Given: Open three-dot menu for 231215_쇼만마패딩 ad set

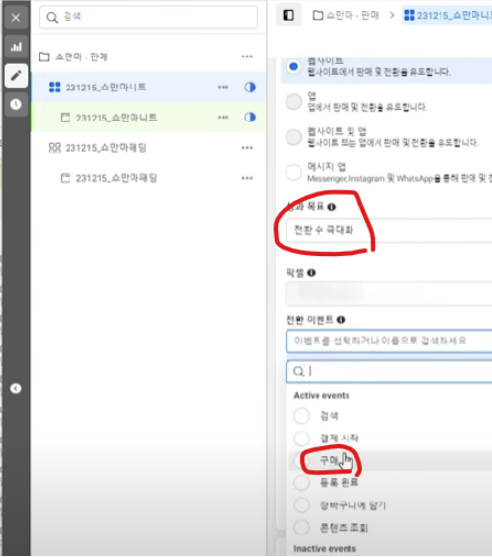Looking at the screenshot, I should tap(247, 148).
